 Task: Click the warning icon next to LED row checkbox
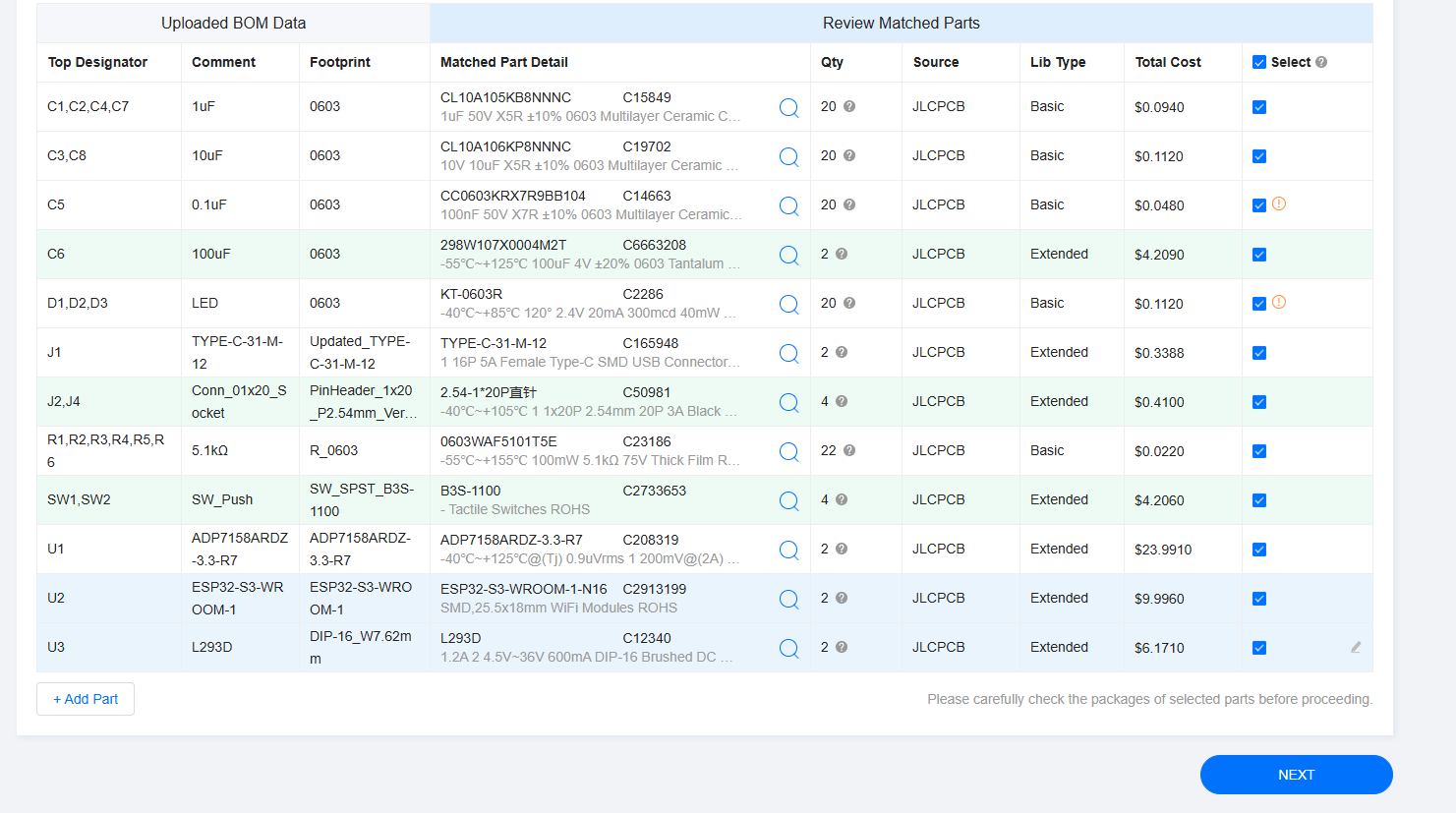click(1279, 302)
